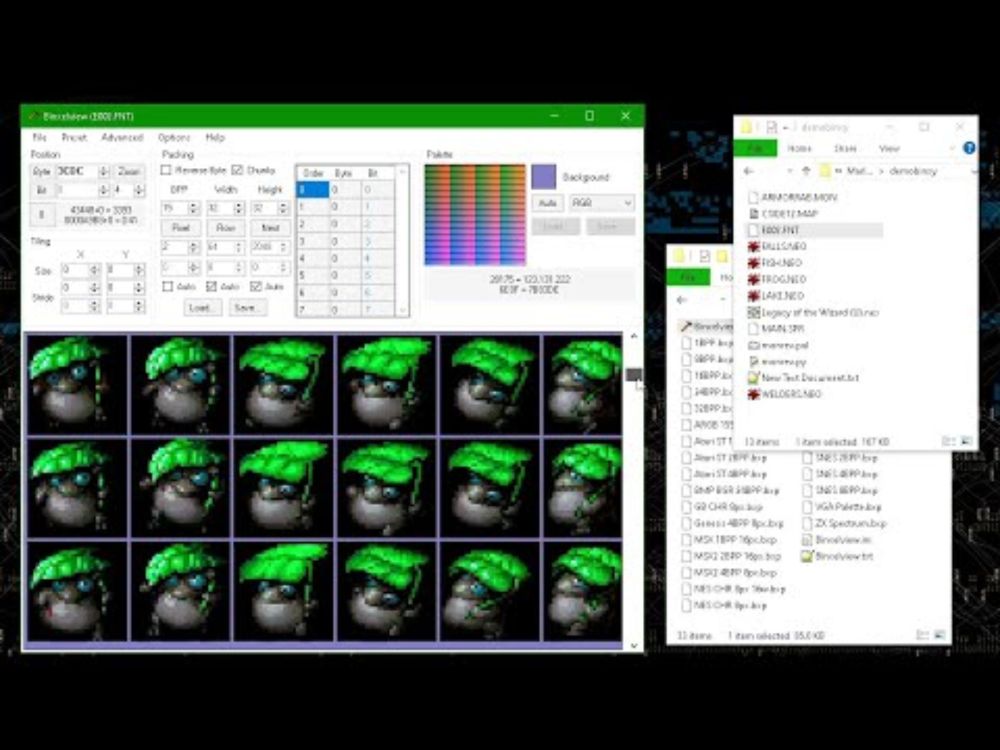Click the palette Auto button
The image size is (1000, 750).
548,203
